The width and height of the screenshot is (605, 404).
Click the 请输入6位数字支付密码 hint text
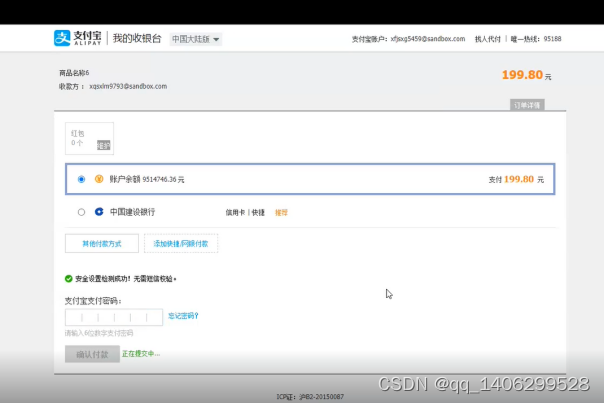pyautogui.click(x=99, y=333)
